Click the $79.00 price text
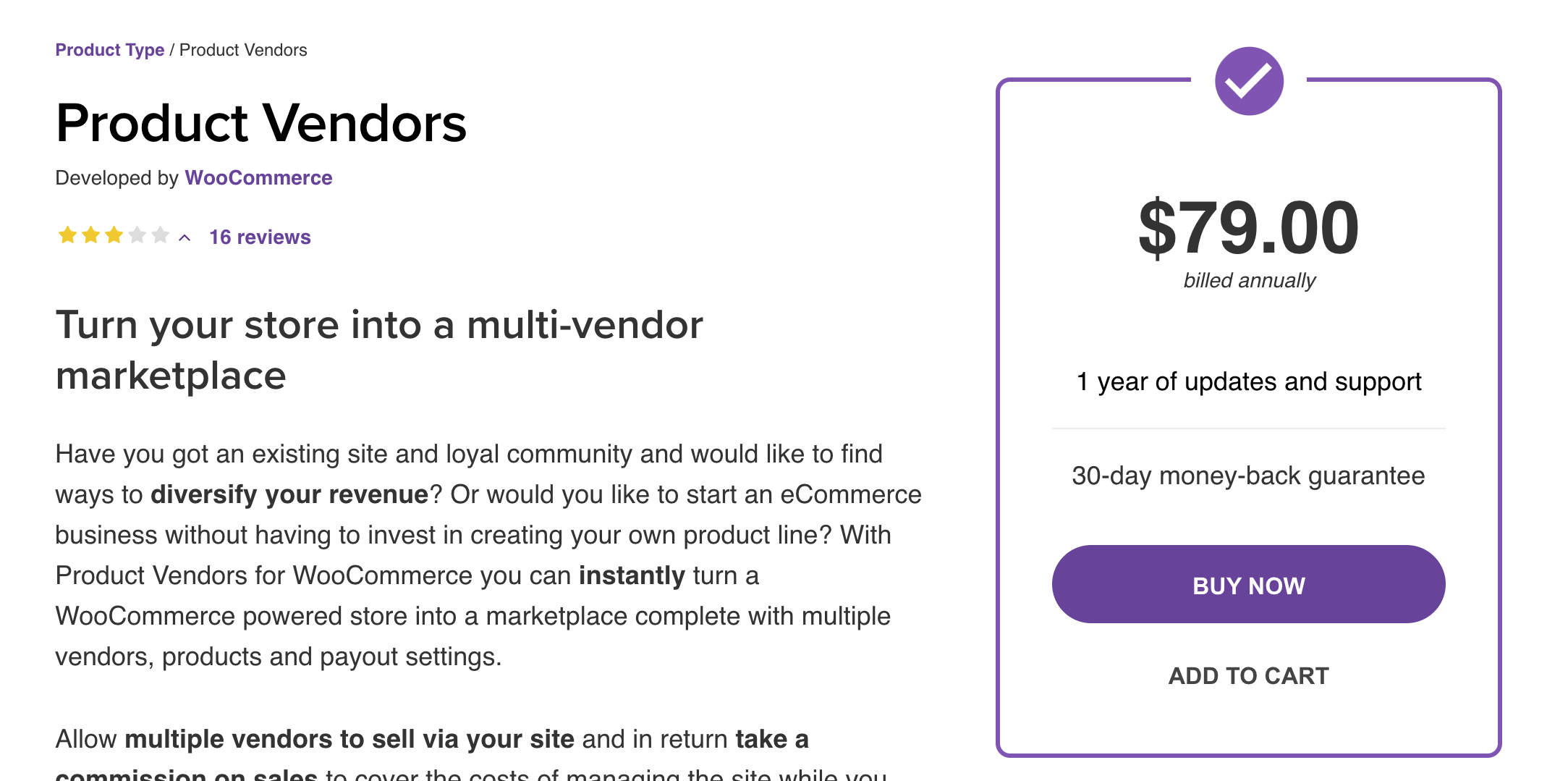The image size is (1568, 781). [x=1248, y=228]
